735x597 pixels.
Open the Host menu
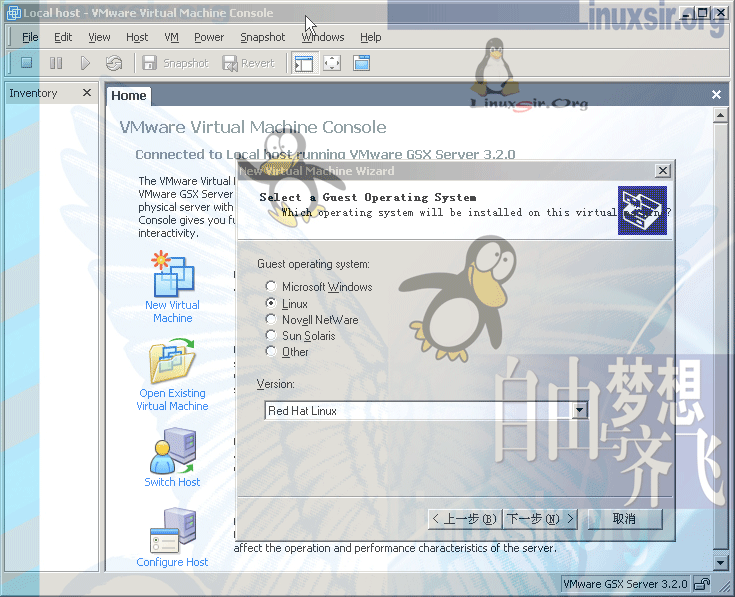point(137,37)
